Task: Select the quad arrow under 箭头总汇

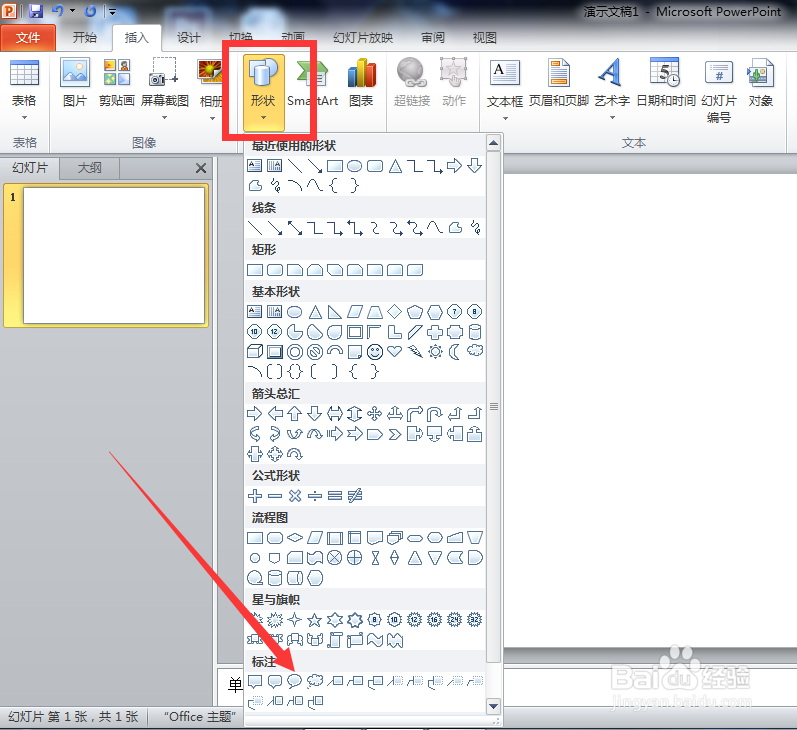Action: coord(375,414)
